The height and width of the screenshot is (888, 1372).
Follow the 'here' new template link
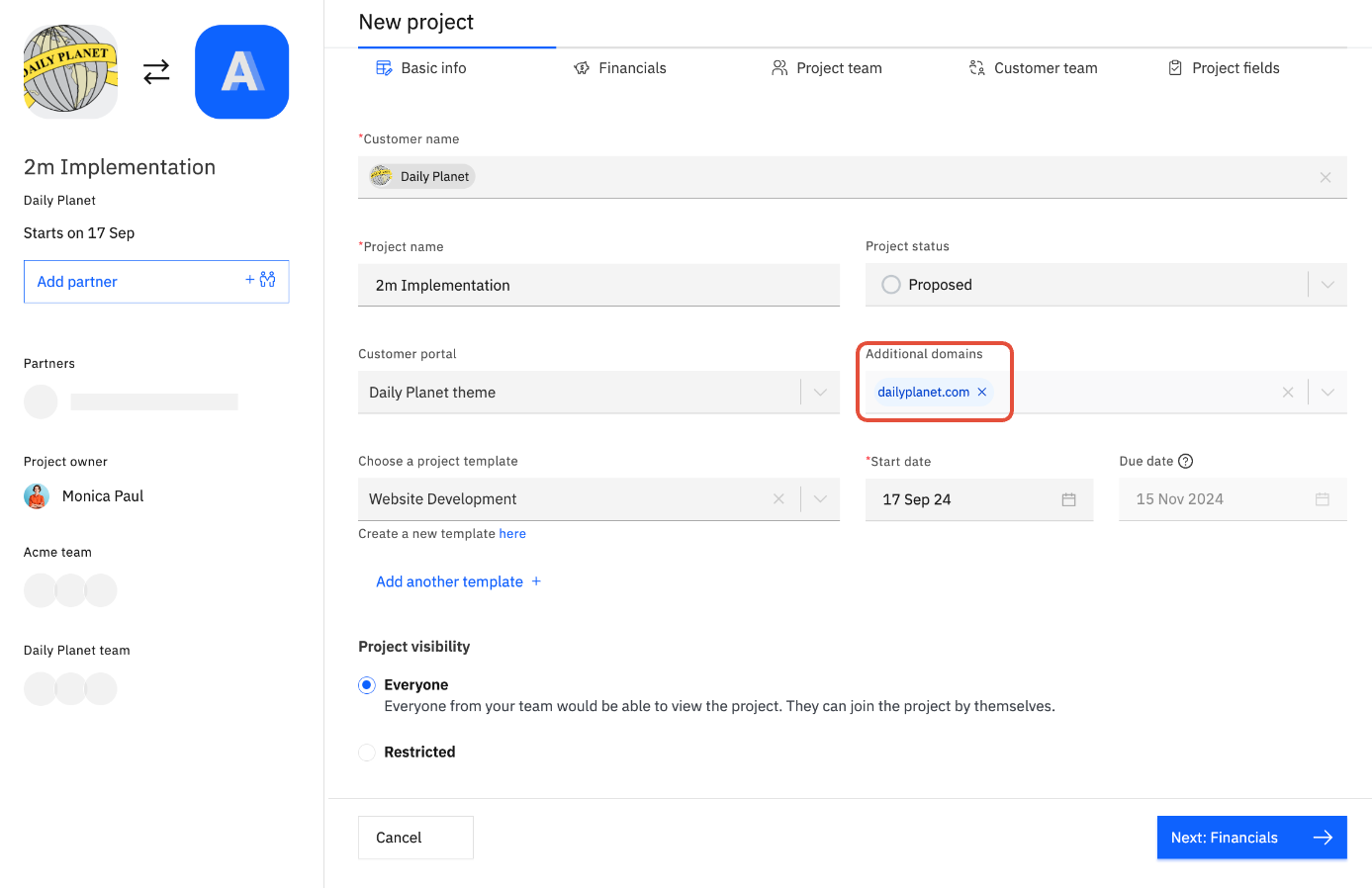click(512, 534)
